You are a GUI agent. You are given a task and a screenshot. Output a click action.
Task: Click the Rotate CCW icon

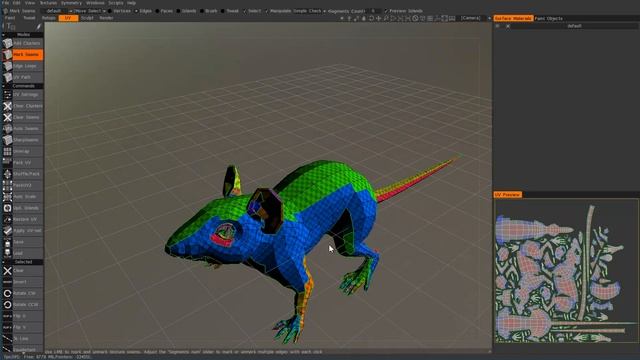click(x=7, y=305)
